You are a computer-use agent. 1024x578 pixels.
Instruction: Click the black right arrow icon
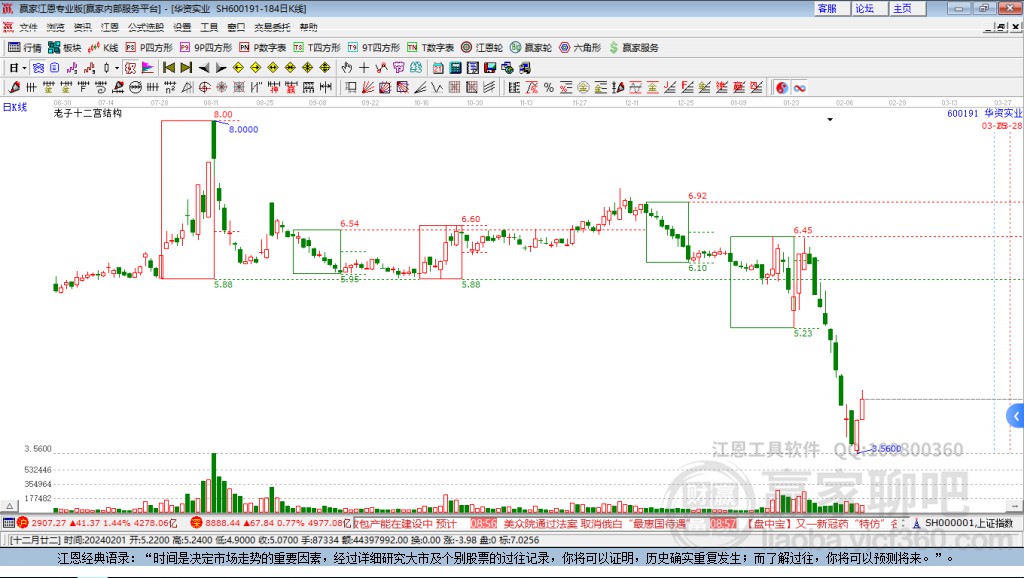[x=221, y=68]
